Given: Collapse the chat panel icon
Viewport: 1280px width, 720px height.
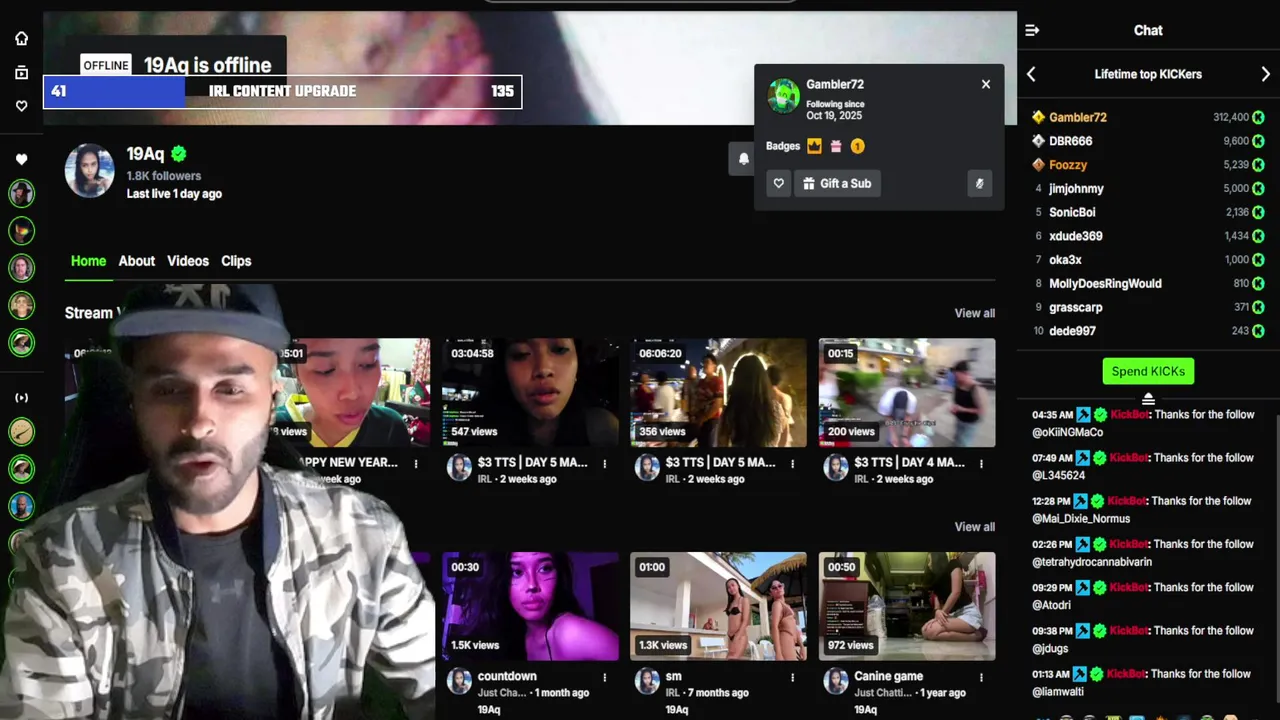Looking at the screenshot, I should pos(1032,30).
